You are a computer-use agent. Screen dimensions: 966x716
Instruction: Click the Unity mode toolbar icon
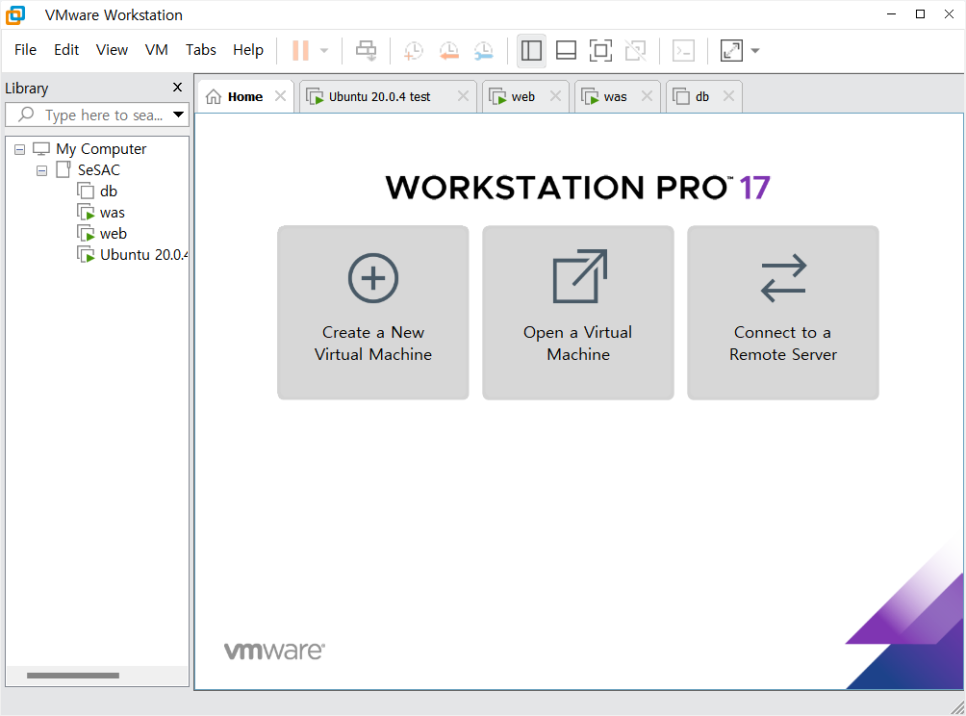635,51
